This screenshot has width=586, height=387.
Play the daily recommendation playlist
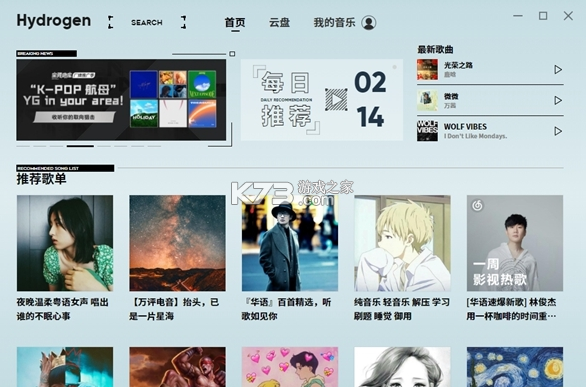coord(336,100)
